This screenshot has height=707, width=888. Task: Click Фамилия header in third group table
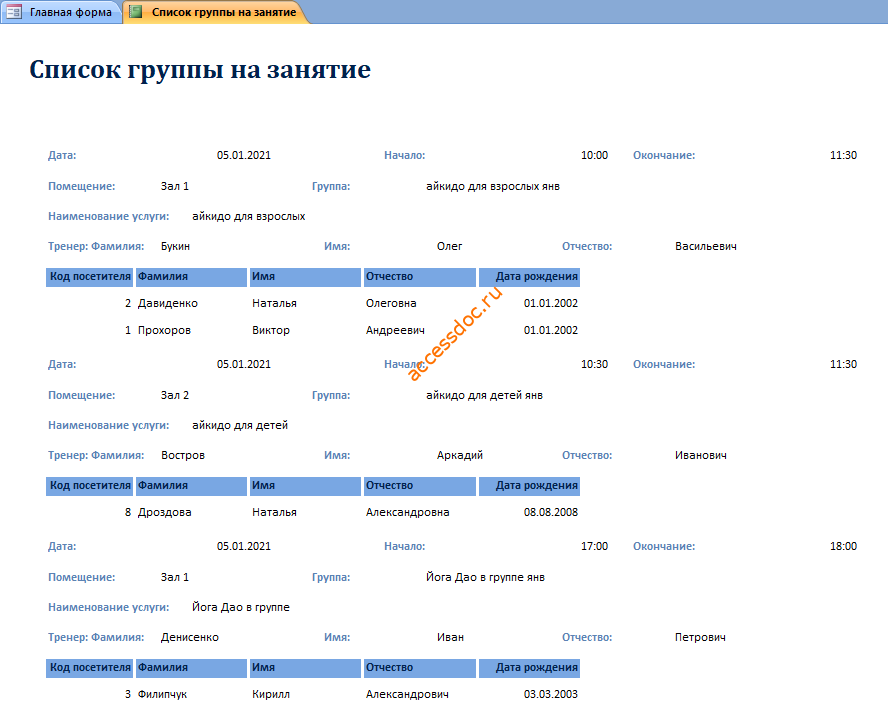pyautogui.click(x=191, y=668)
